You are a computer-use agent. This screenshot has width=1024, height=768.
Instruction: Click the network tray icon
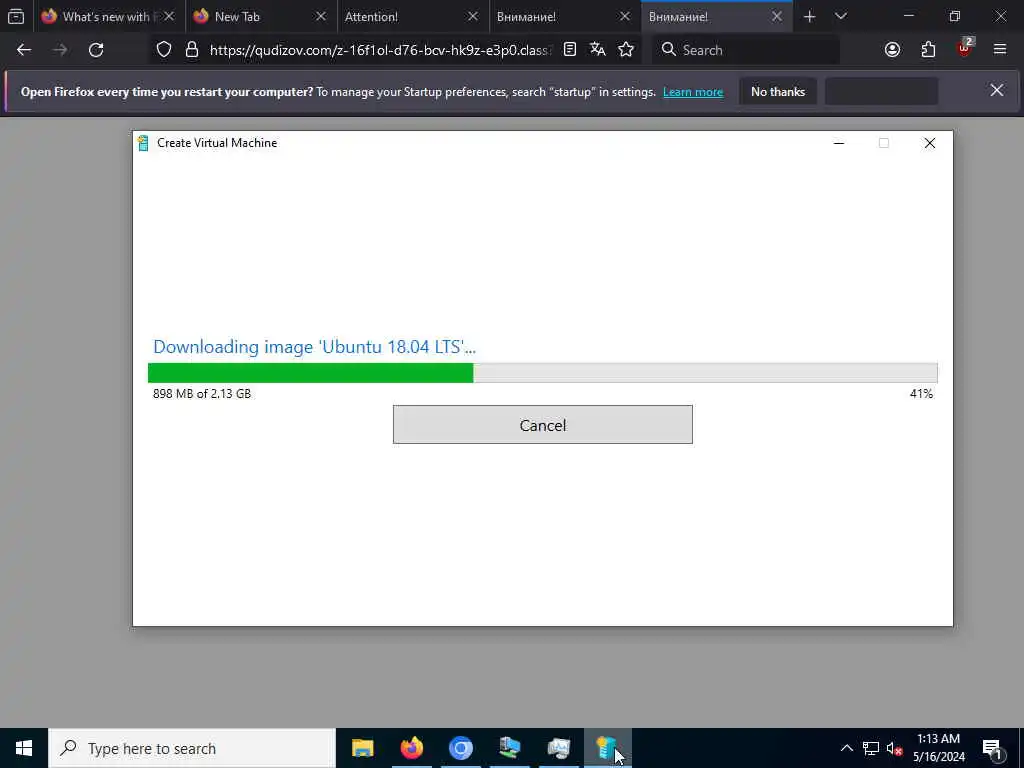[x=871, y=748]
